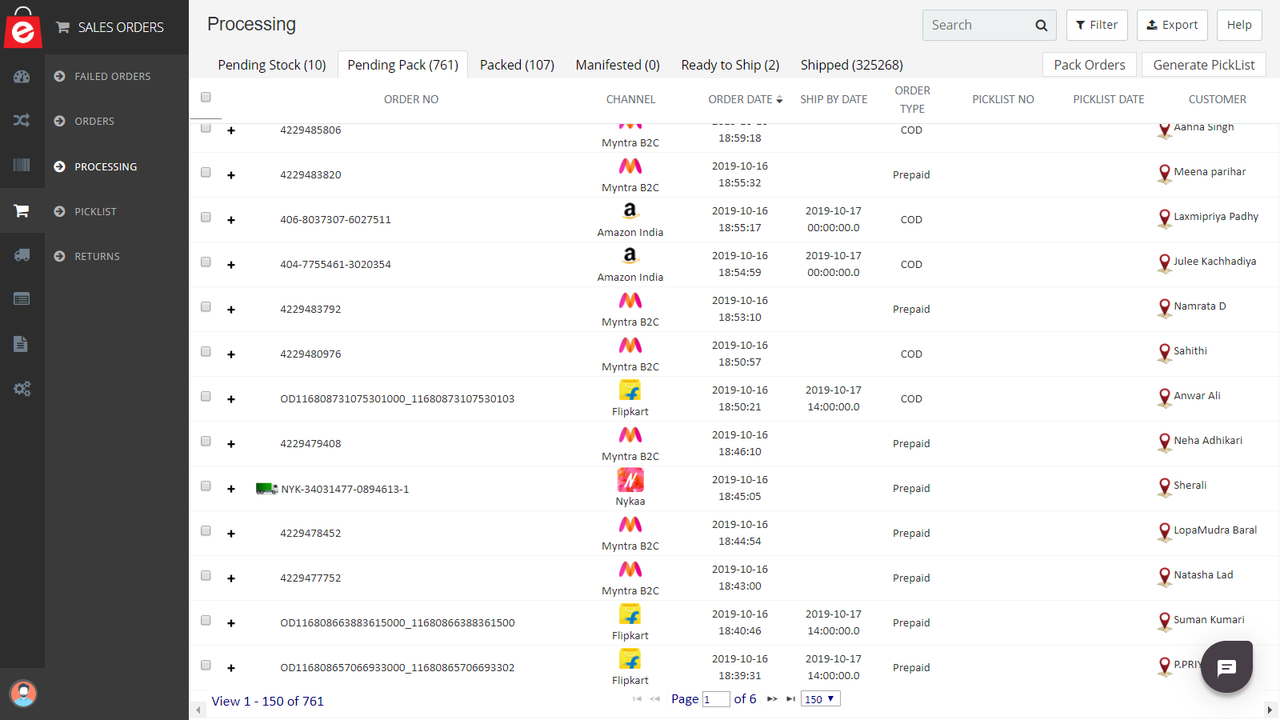The image size is (1280, 720).
Task: Select the truck shipping icon in sidebar
Action: click(22, 254)
